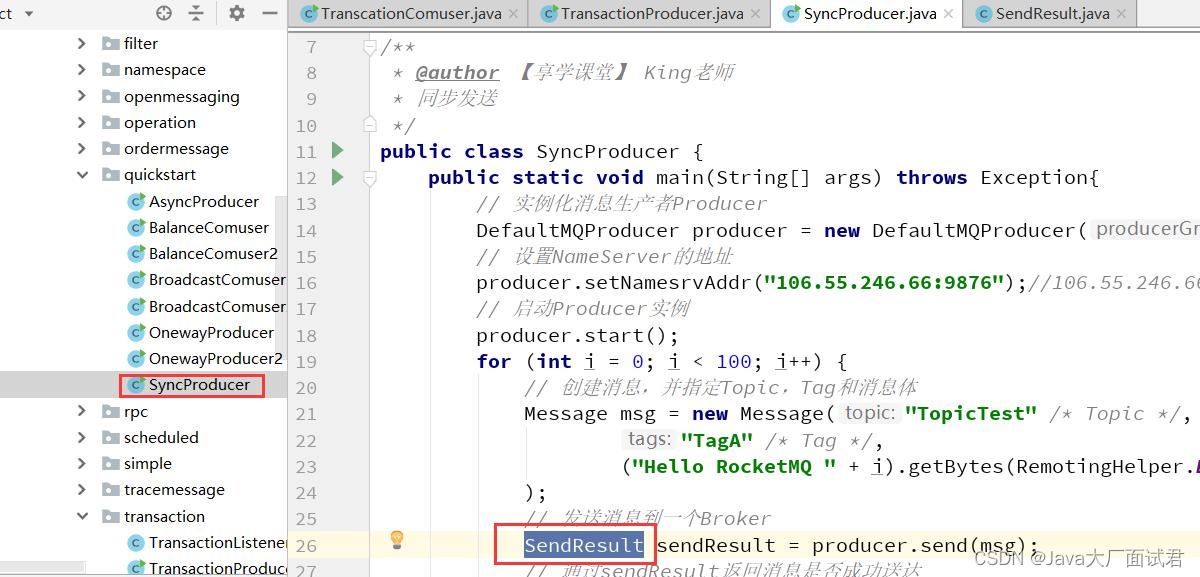The height and width of the screenshot is (577, 1200).
Task: Click producer.send(msg) call on line 26
Action: click(x=918, y=545)
